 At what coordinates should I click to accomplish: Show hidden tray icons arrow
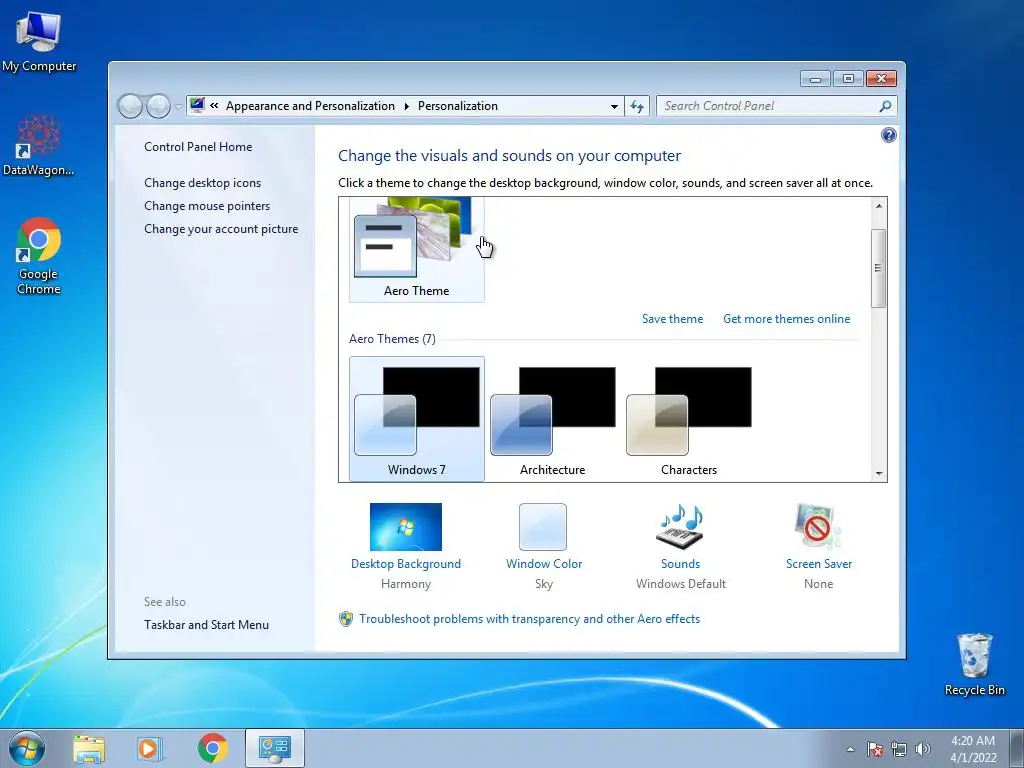[x=850, y=749]
